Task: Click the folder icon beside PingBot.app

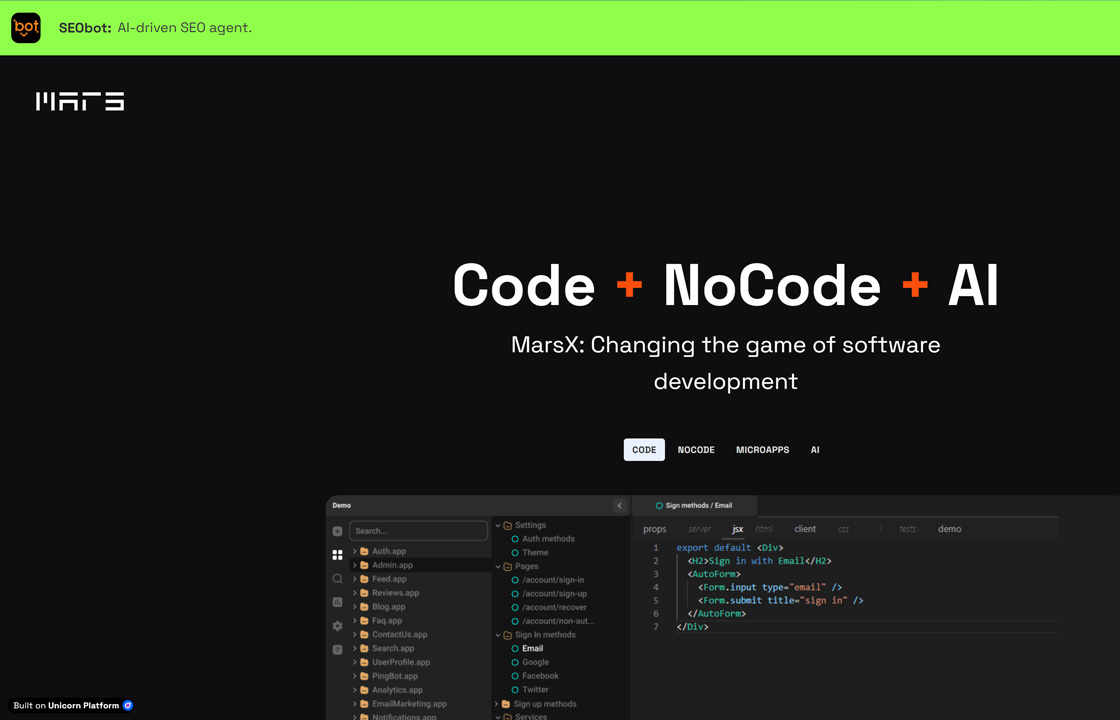Action: 364,676
